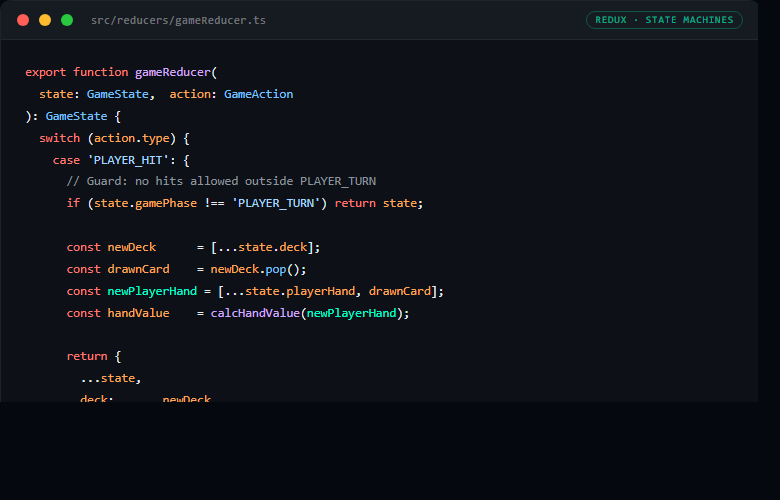Click 'state.gamePhase' in the if condition

click(145, 203)
